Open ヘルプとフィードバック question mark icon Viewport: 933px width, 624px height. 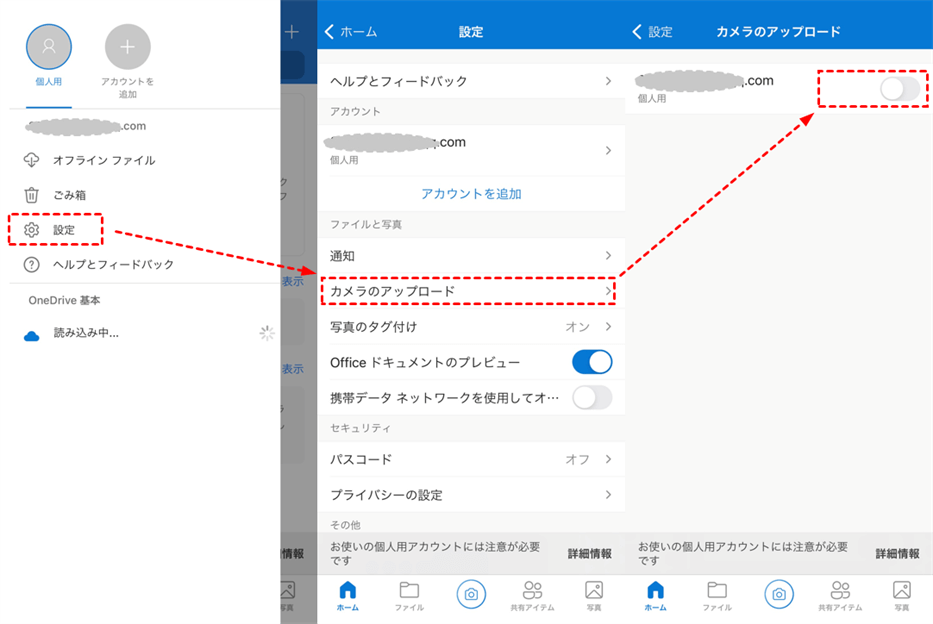[x=31, y=265]
